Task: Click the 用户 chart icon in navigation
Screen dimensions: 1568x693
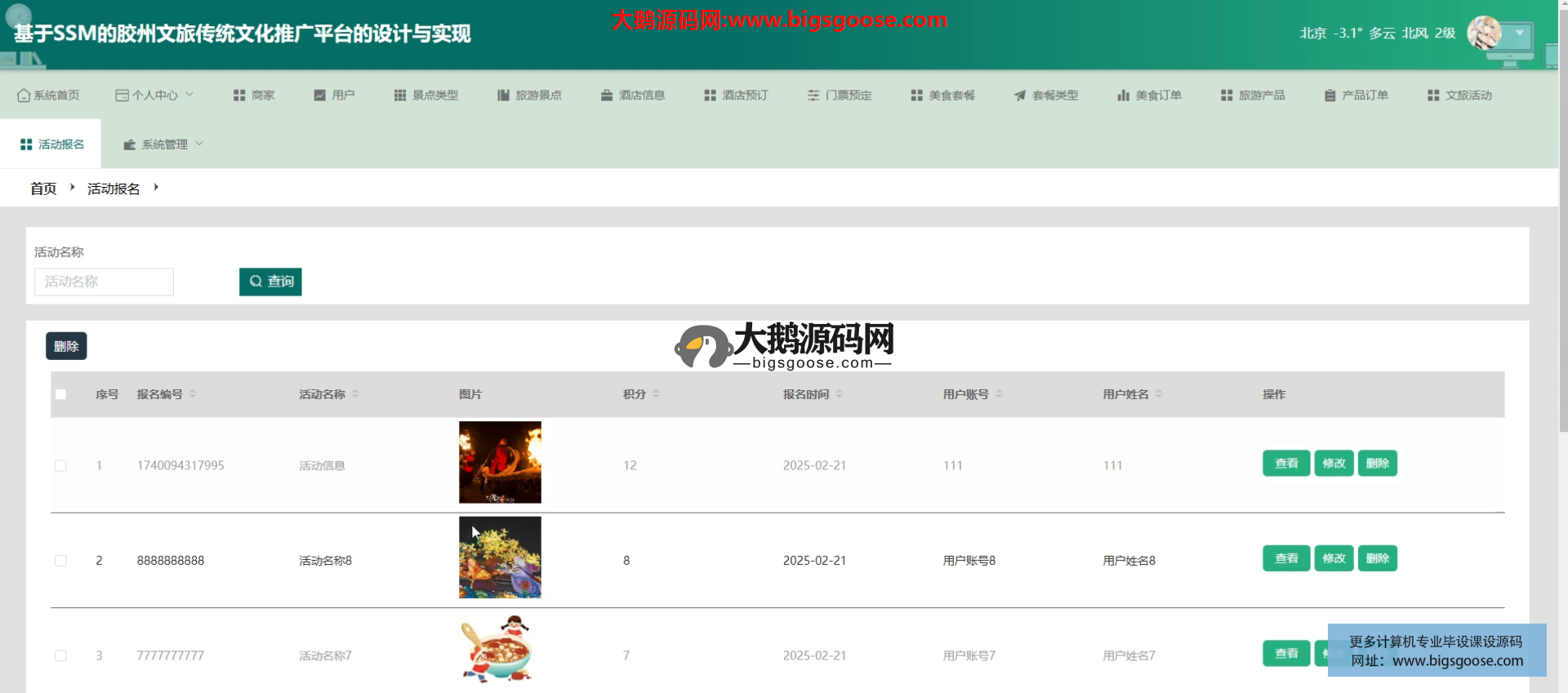Action: click(320, 96)
